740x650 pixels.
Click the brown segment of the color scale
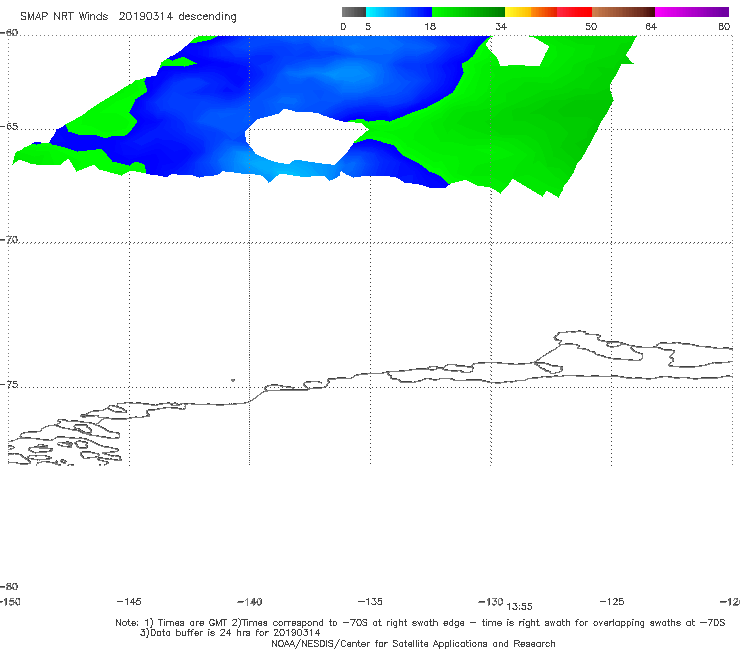point(623,12)
